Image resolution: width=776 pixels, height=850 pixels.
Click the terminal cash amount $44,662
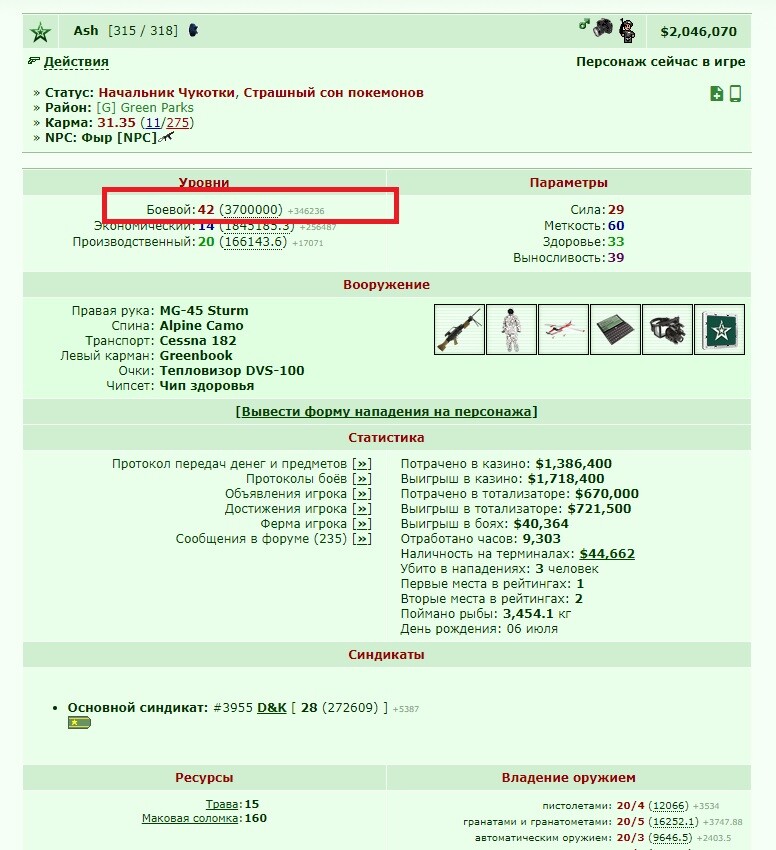(607, 554)
